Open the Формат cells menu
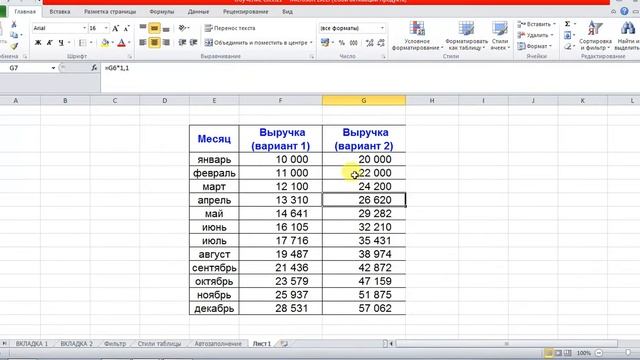This screenshot has height=360, width=640. (x=534, y=46)
